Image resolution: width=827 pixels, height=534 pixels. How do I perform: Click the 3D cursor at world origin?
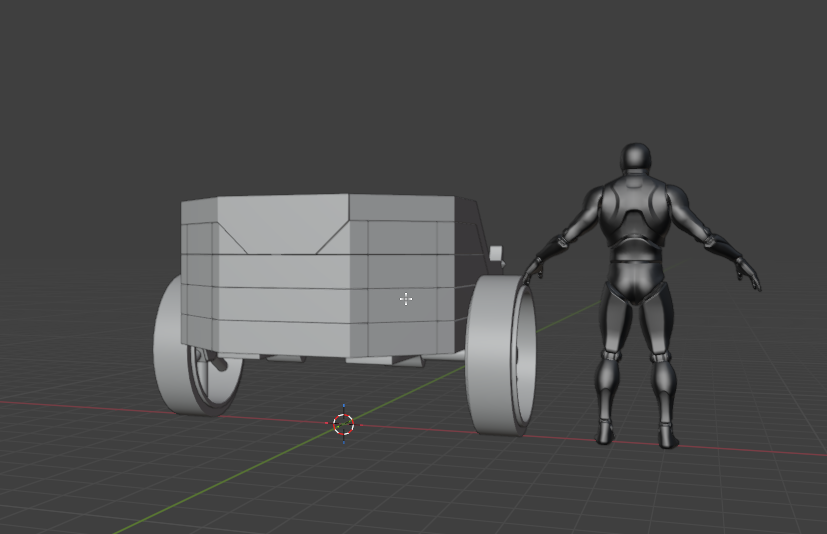point(343,425)
